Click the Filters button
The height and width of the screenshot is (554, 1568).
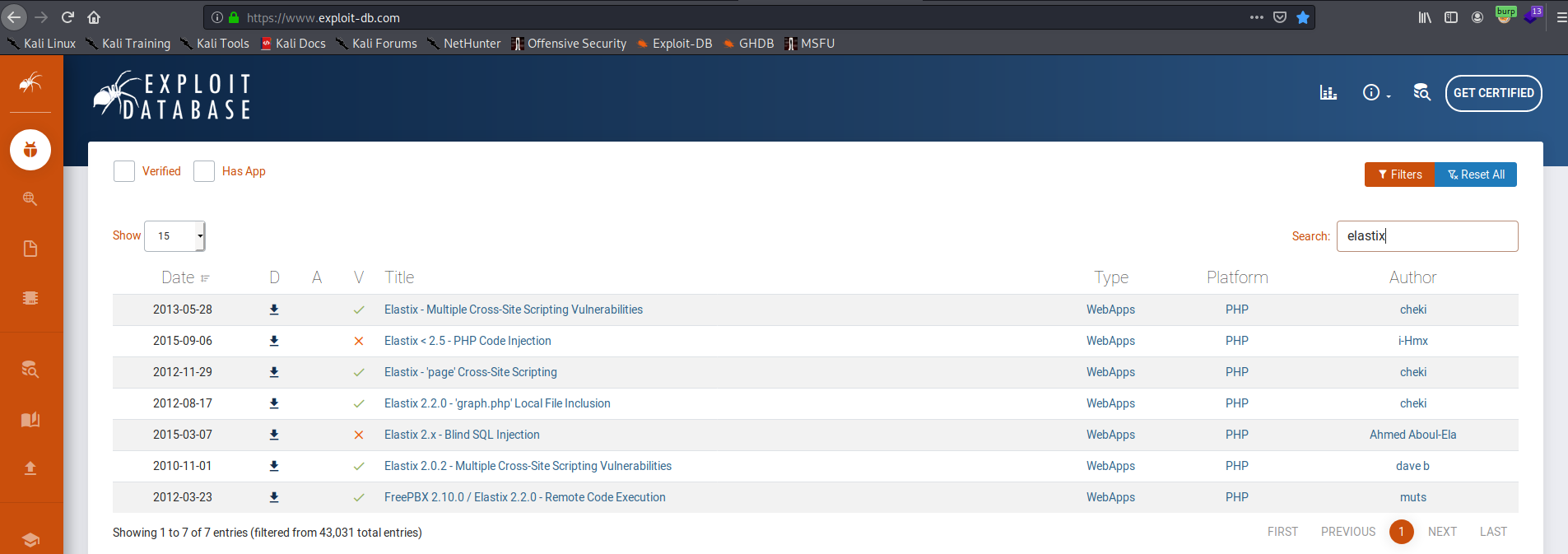(1399, 175)
